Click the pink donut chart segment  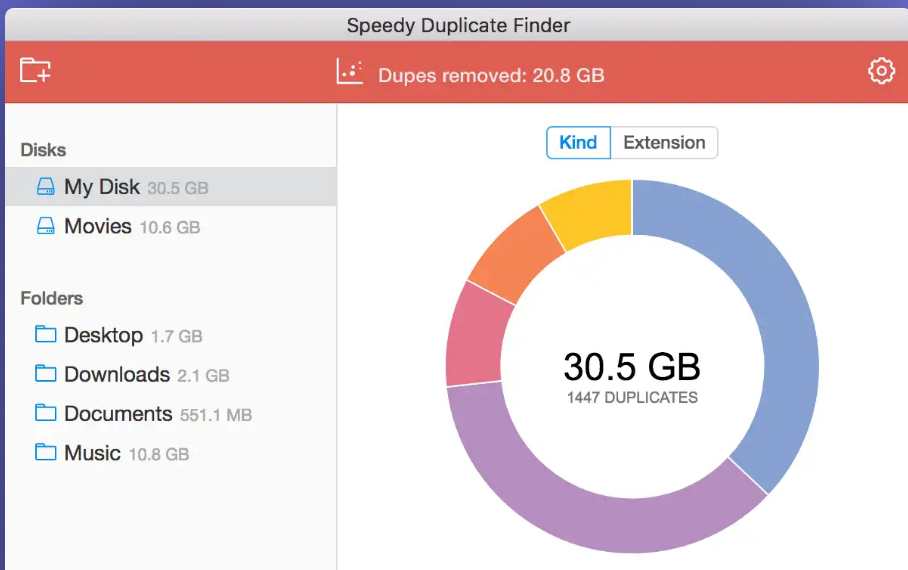474,333
